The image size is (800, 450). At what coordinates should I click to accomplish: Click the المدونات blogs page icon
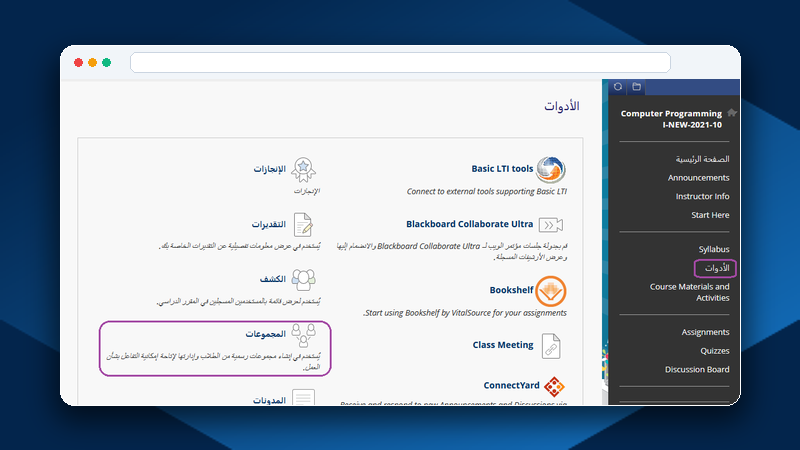coord(303,397)
